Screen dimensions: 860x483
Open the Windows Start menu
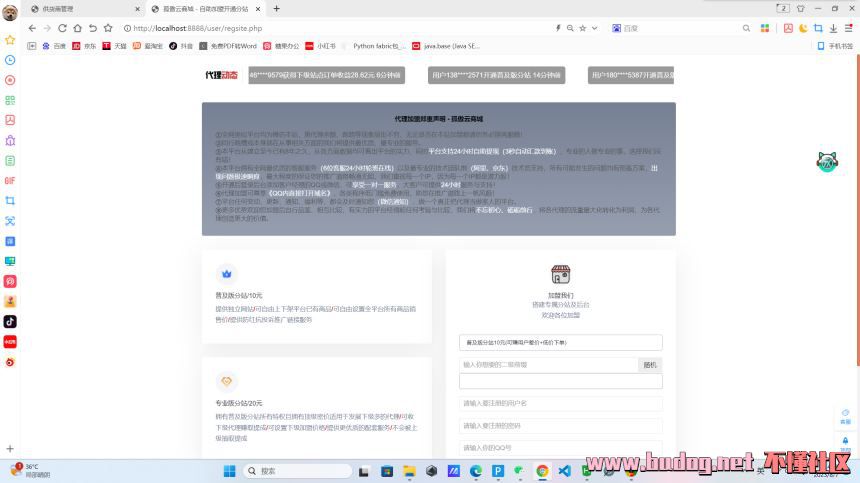tap(229, 471)
